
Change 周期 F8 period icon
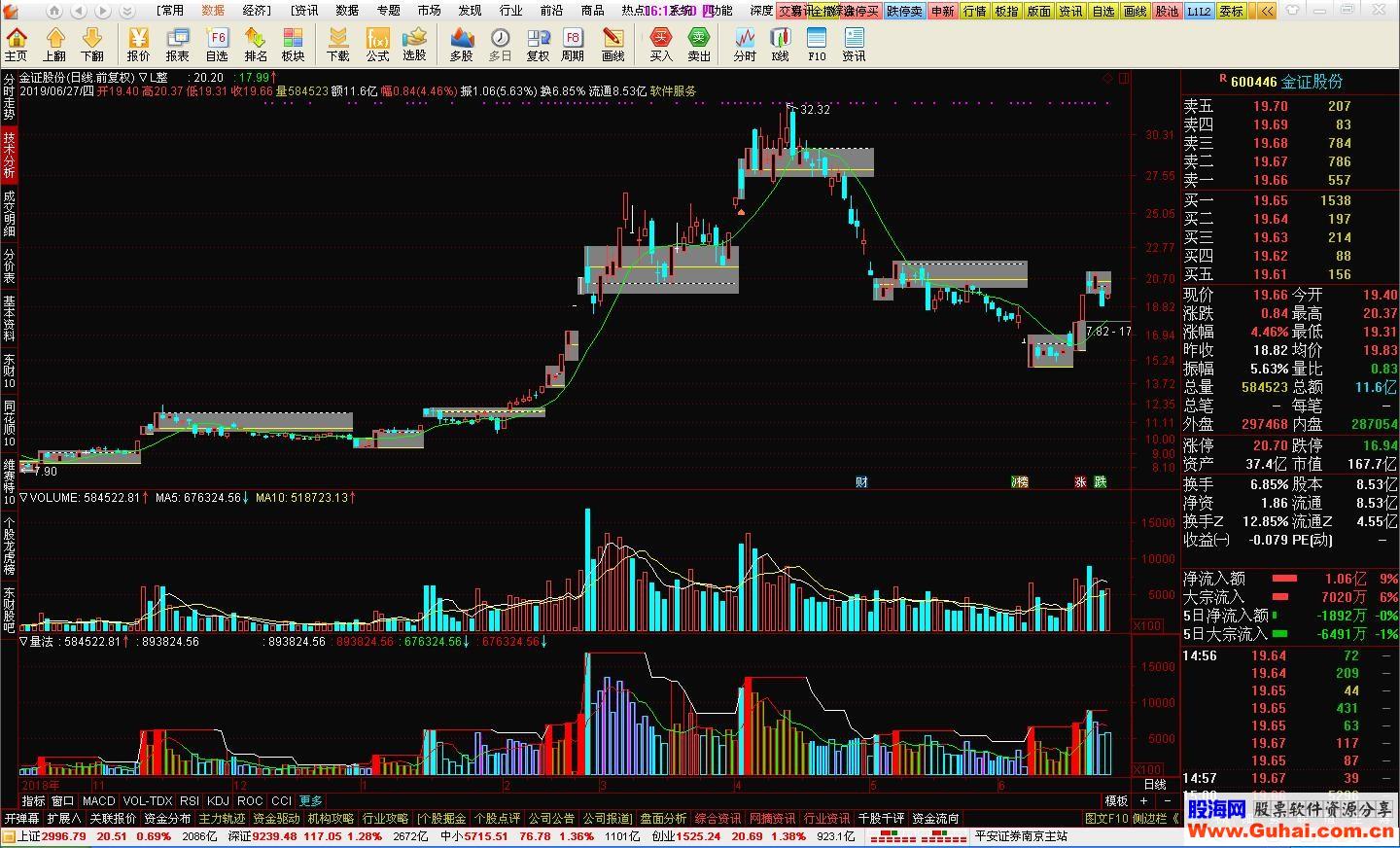573,44
